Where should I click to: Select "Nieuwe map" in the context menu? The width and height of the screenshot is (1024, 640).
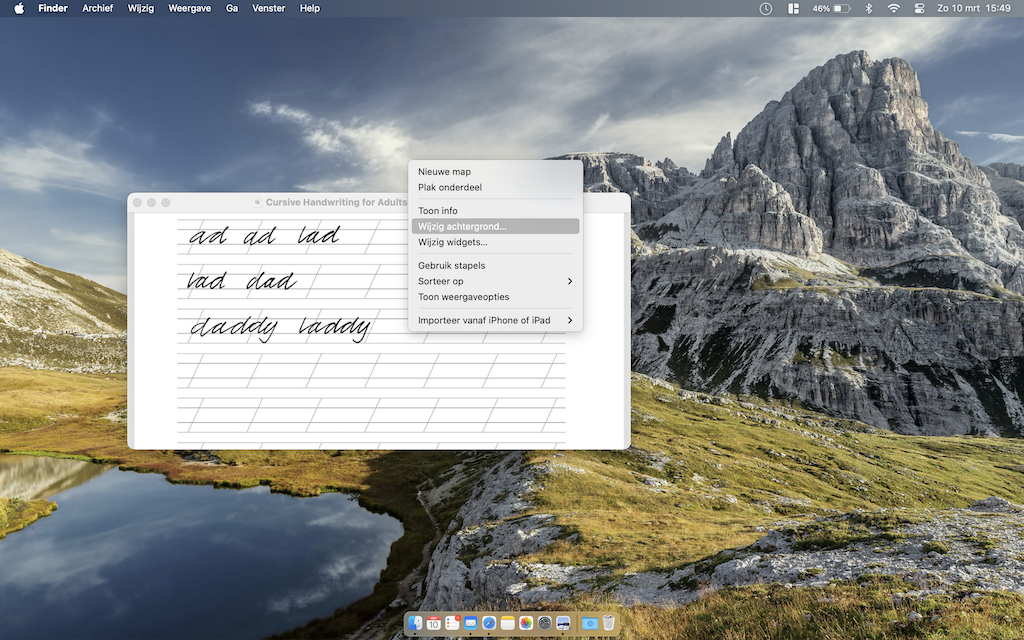[x=444, y=172]
